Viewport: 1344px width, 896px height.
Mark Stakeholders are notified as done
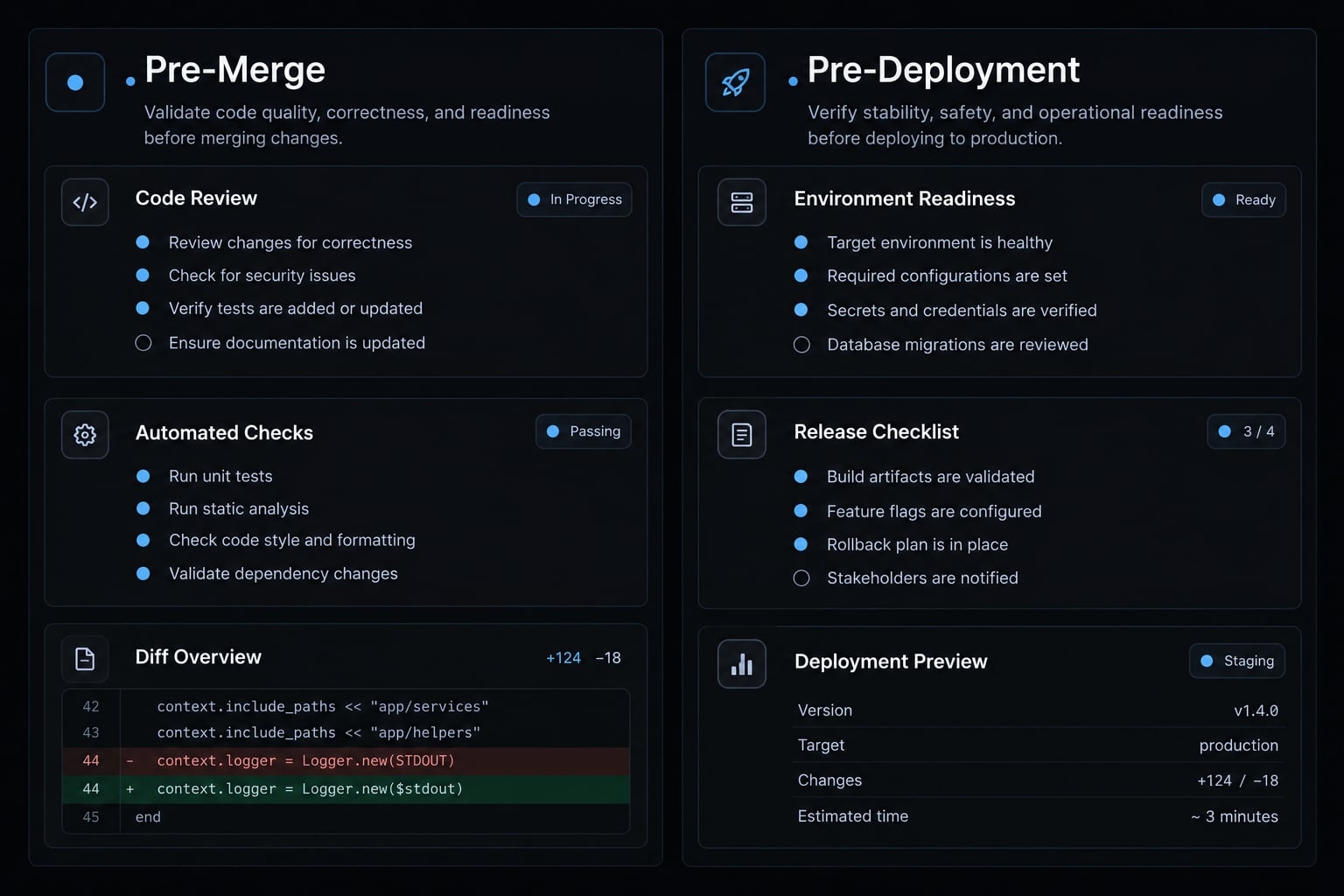(801, 578)
